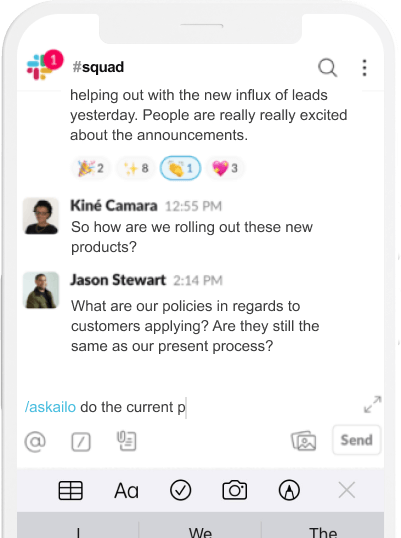
Task: Open the camera icon in keyboard toolbar
Action: [235, 490]
